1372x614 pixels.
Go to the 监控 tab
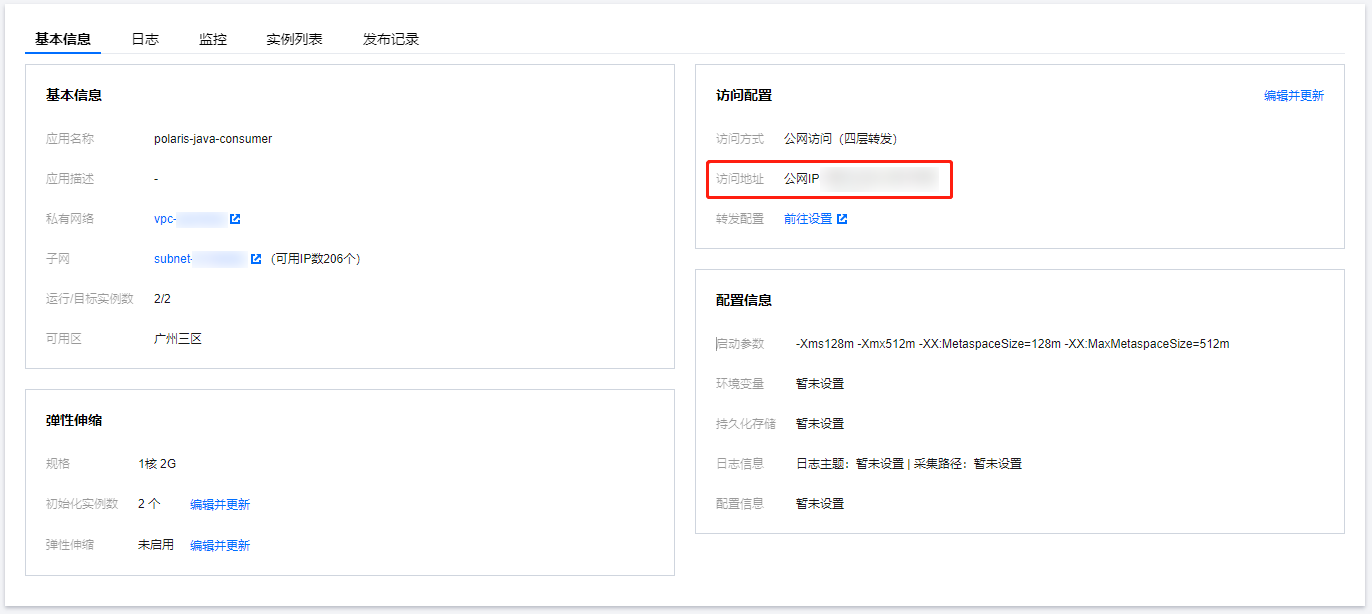(x=213, y=39)
